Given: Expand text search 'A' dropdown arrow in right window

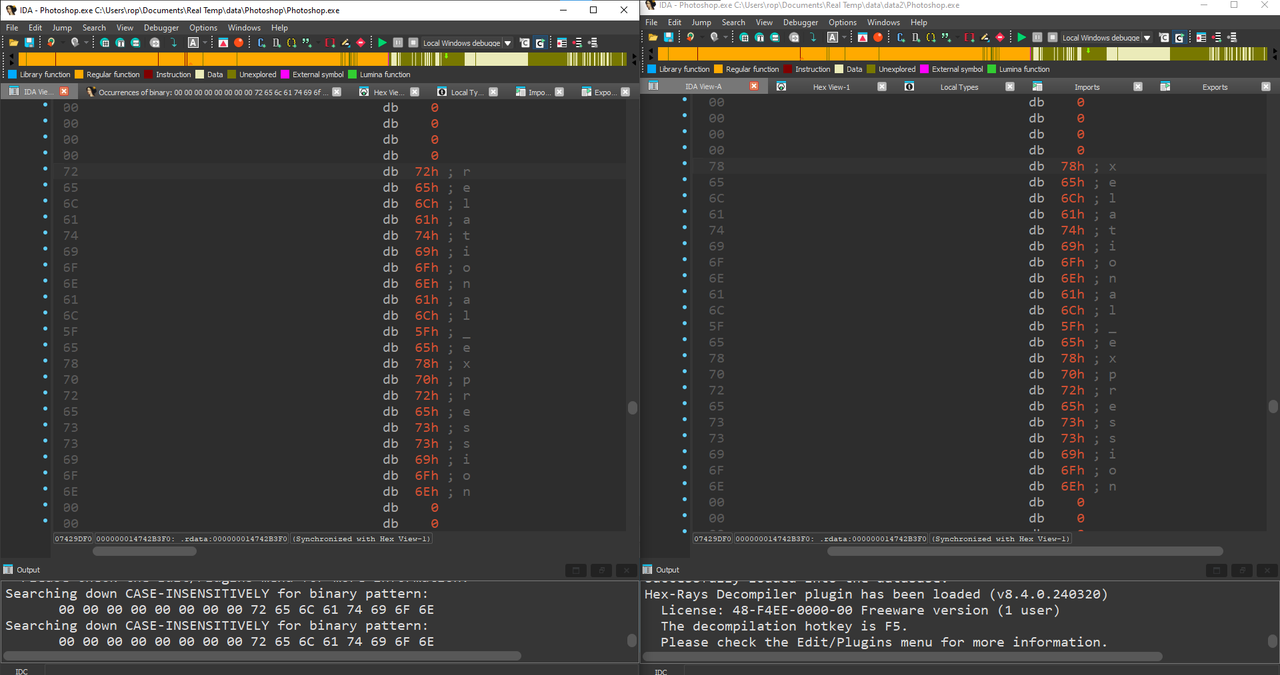Looking at the screenshot, I should coord(844,37).
